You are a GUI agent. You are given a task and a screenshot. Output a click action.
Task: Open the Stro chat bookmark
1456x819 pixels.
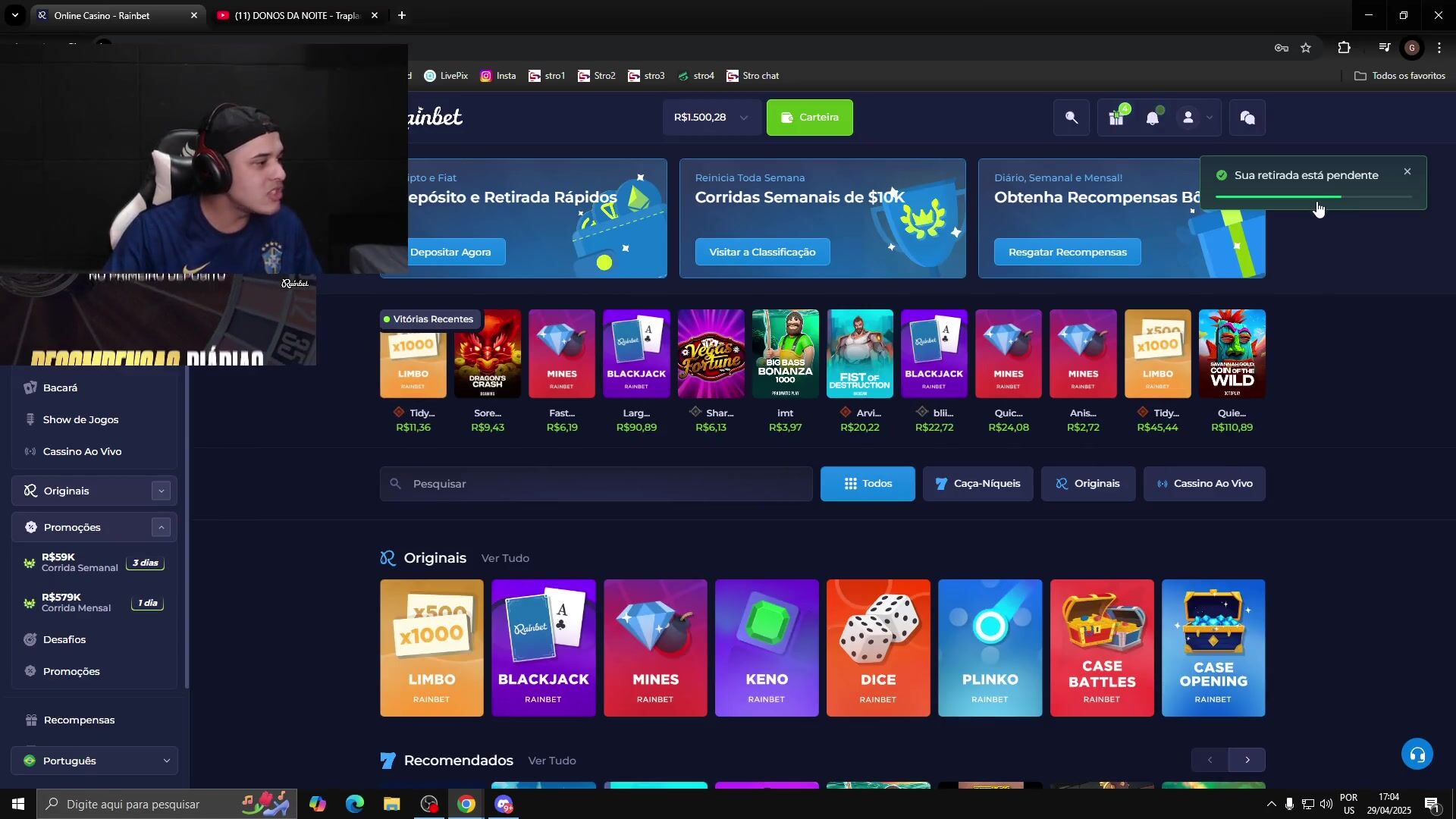click(x=752, y=76)
